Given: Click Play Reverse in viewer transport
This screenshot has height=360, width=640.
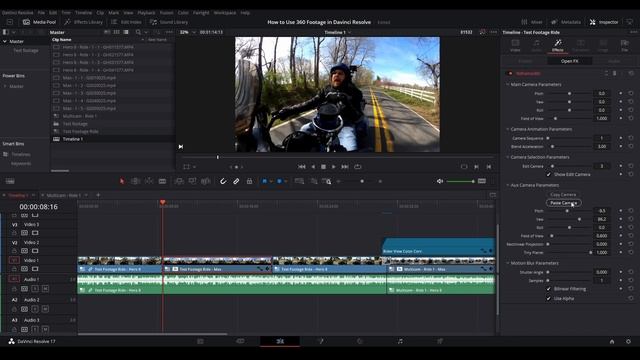Looking at the screenshot, I should point(313,167).
